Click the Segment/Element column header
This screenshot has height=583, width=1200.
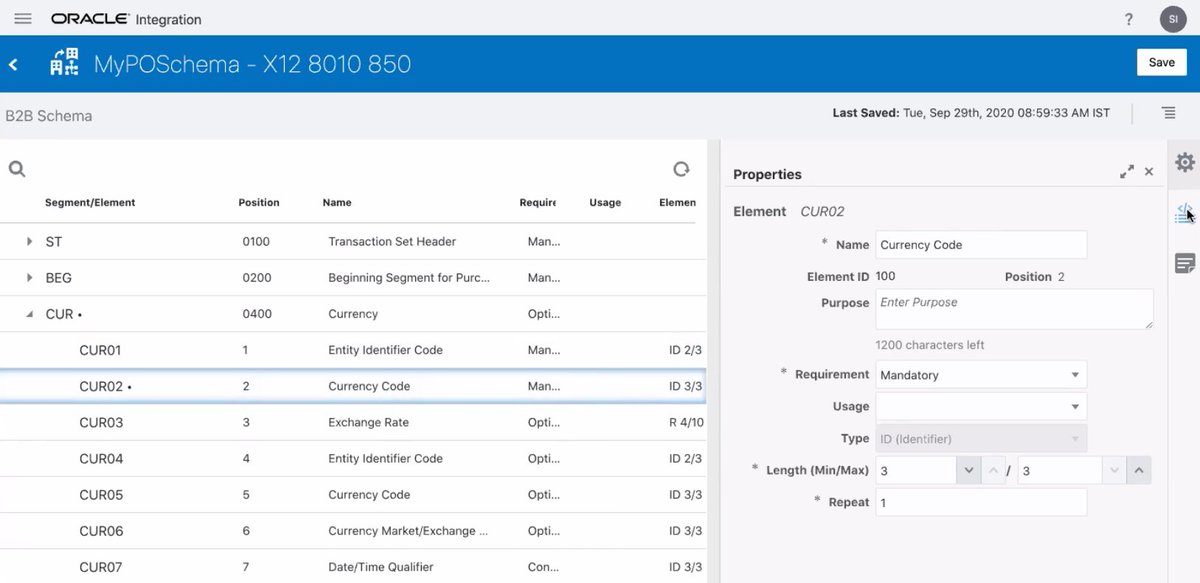(90, 202)
